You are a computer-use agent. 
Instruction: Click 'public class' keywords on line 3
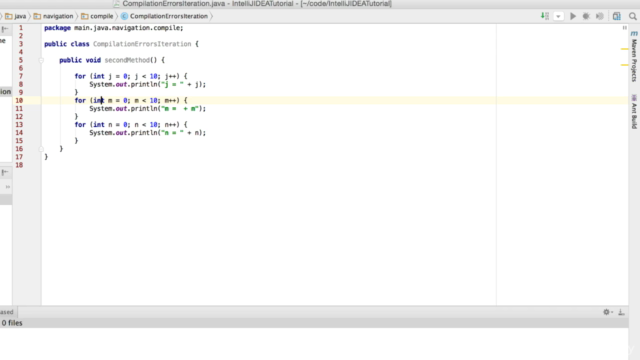click(67, 44)
